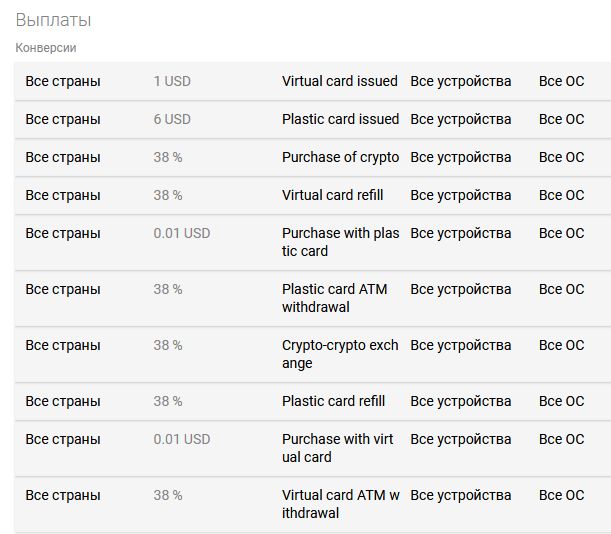Click Все устройства in Plastic card refill row
Image resolution: width=611 pixels, height=534 pixels.
click(x=461, y=401)
